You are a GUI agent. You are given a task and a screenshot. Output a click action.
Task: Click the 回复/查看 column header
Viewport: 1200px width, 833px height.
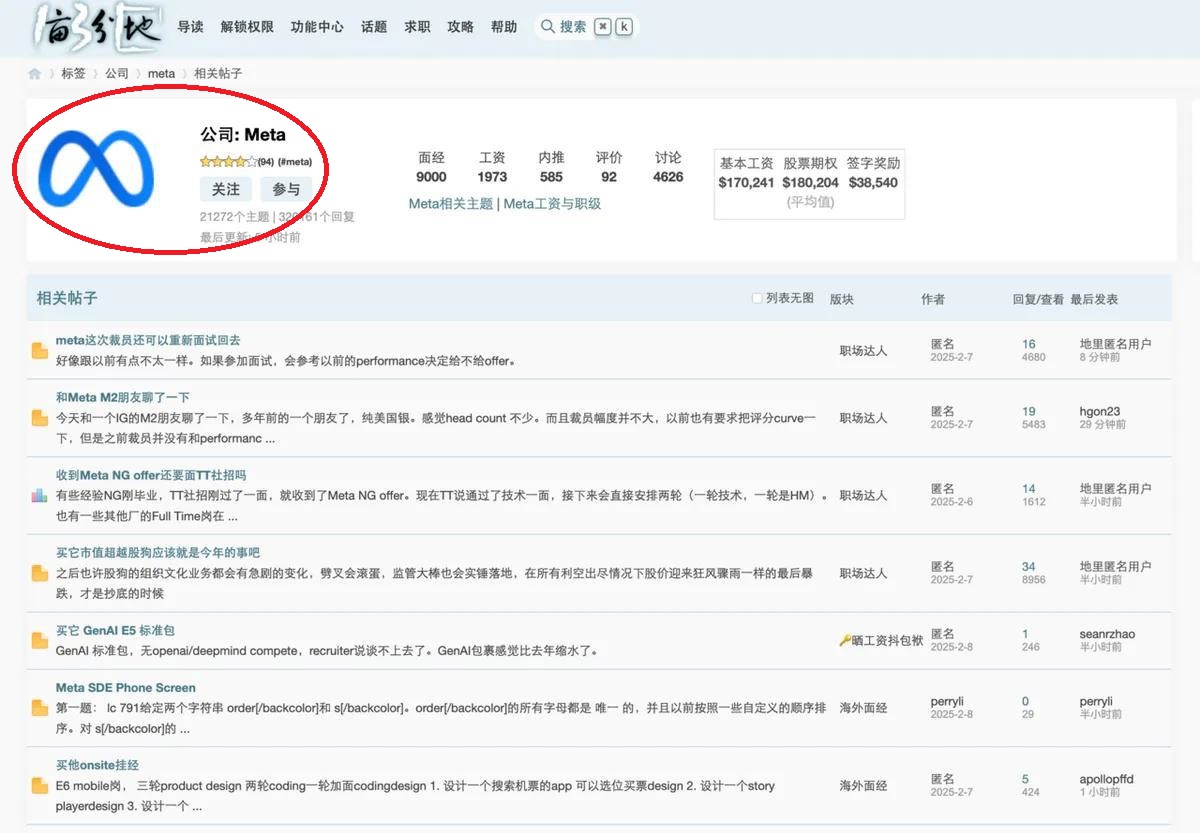pyautogui.click(x=1038, y=299)
